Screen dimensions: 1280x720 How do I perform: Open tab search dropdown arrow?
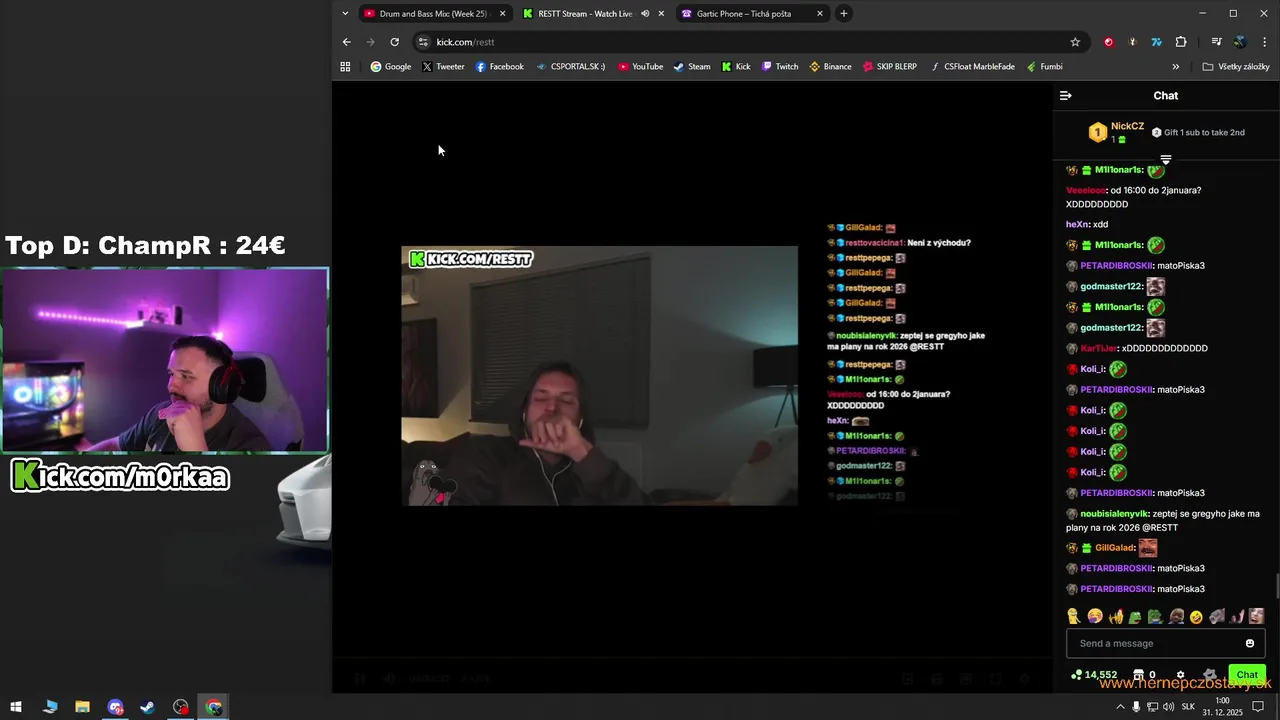(345, 14)
